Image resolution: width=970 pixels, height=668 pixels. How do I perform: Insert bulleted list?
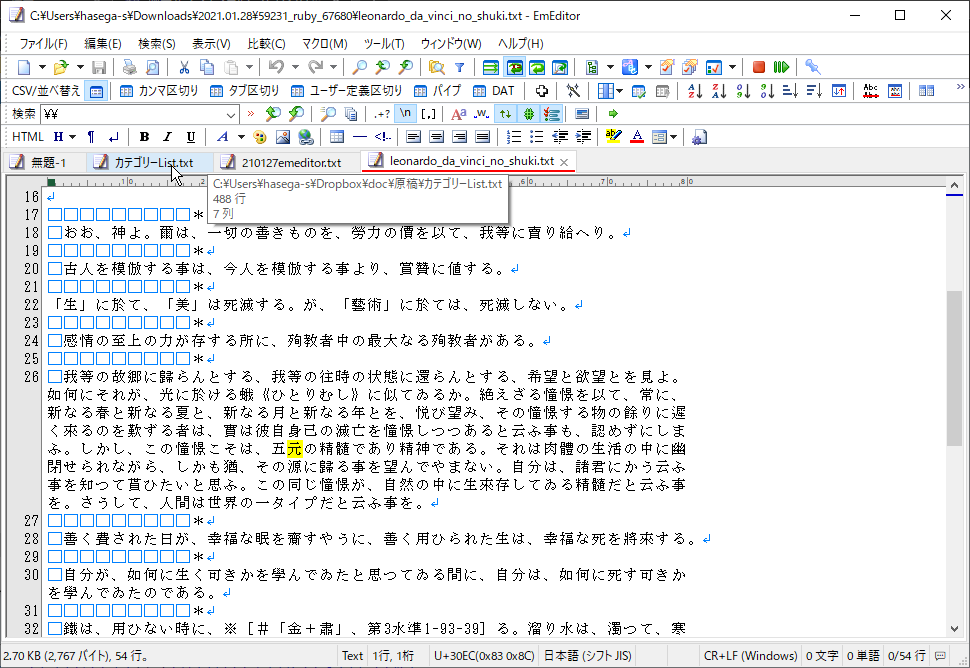536,137
